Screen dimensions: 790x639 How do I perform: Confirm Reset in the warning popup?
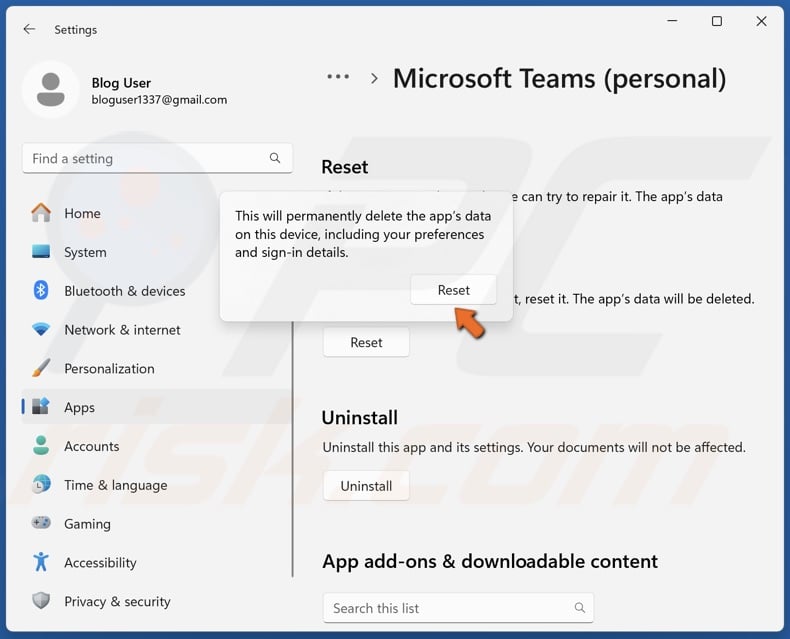coord(453,290)
